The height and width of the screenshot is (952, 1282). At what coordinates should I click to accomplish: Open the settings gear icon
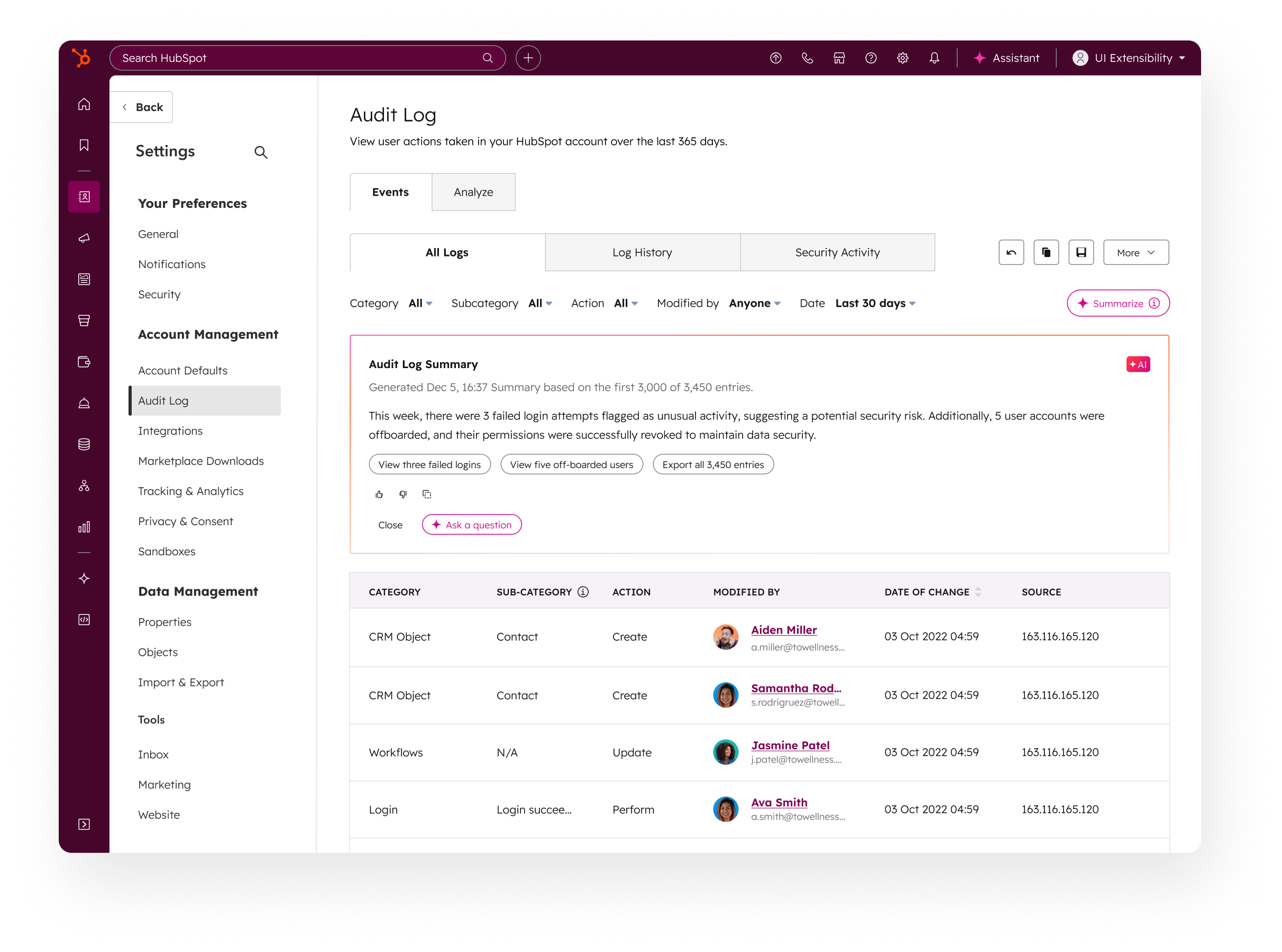coord(903,58)
